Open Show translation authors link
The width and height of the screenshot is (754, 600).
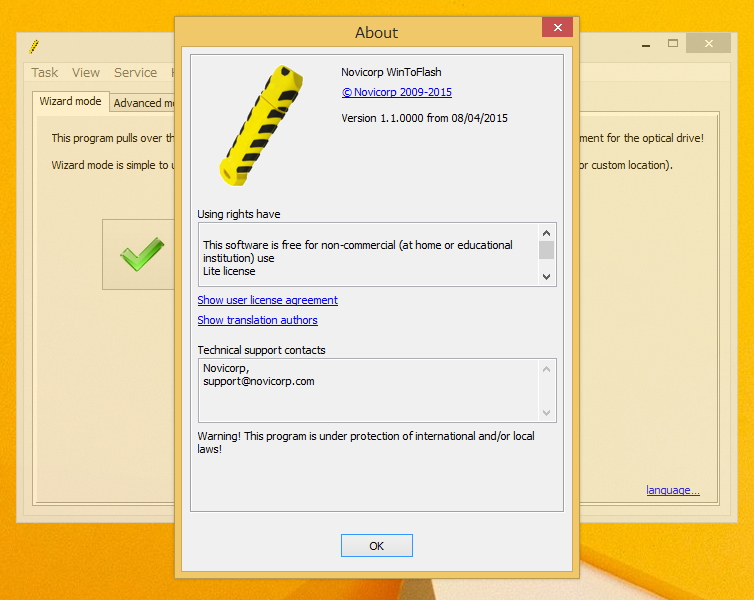click(x=257, y=320)
